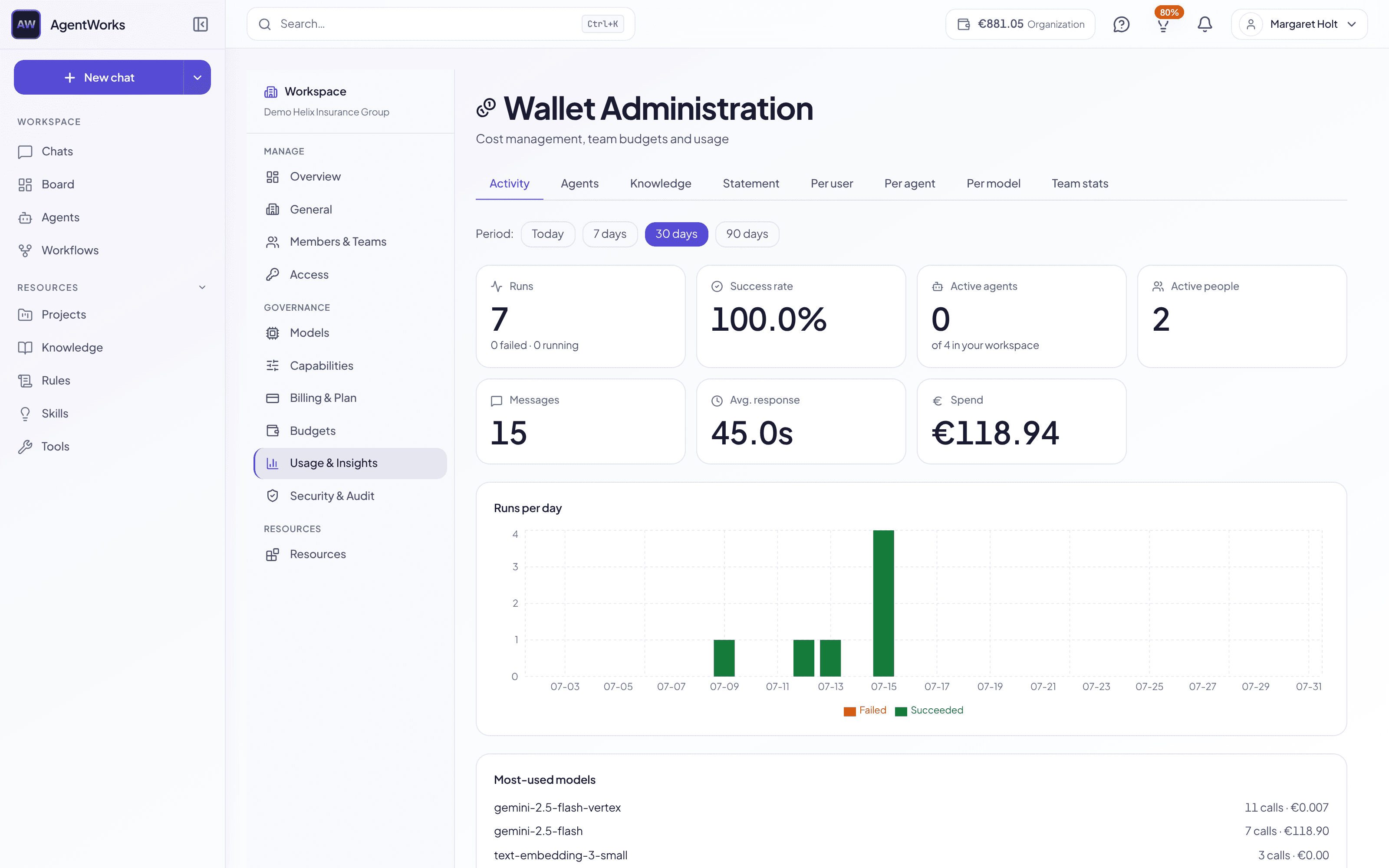The image size is (1389, 868).
Task: Open Capabilities under Governance
Action: 350,366
